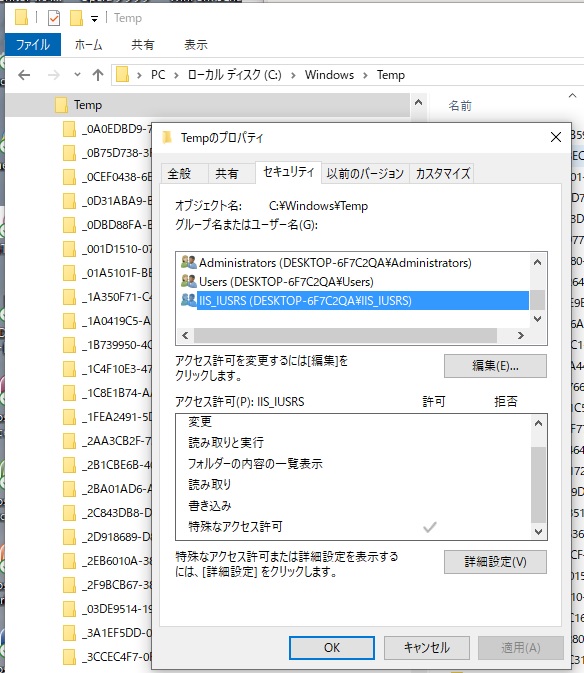This screenshot has width=584, height=673.
Task: Select the _0B75D738 folder in the tree
Action: [107, 153]
